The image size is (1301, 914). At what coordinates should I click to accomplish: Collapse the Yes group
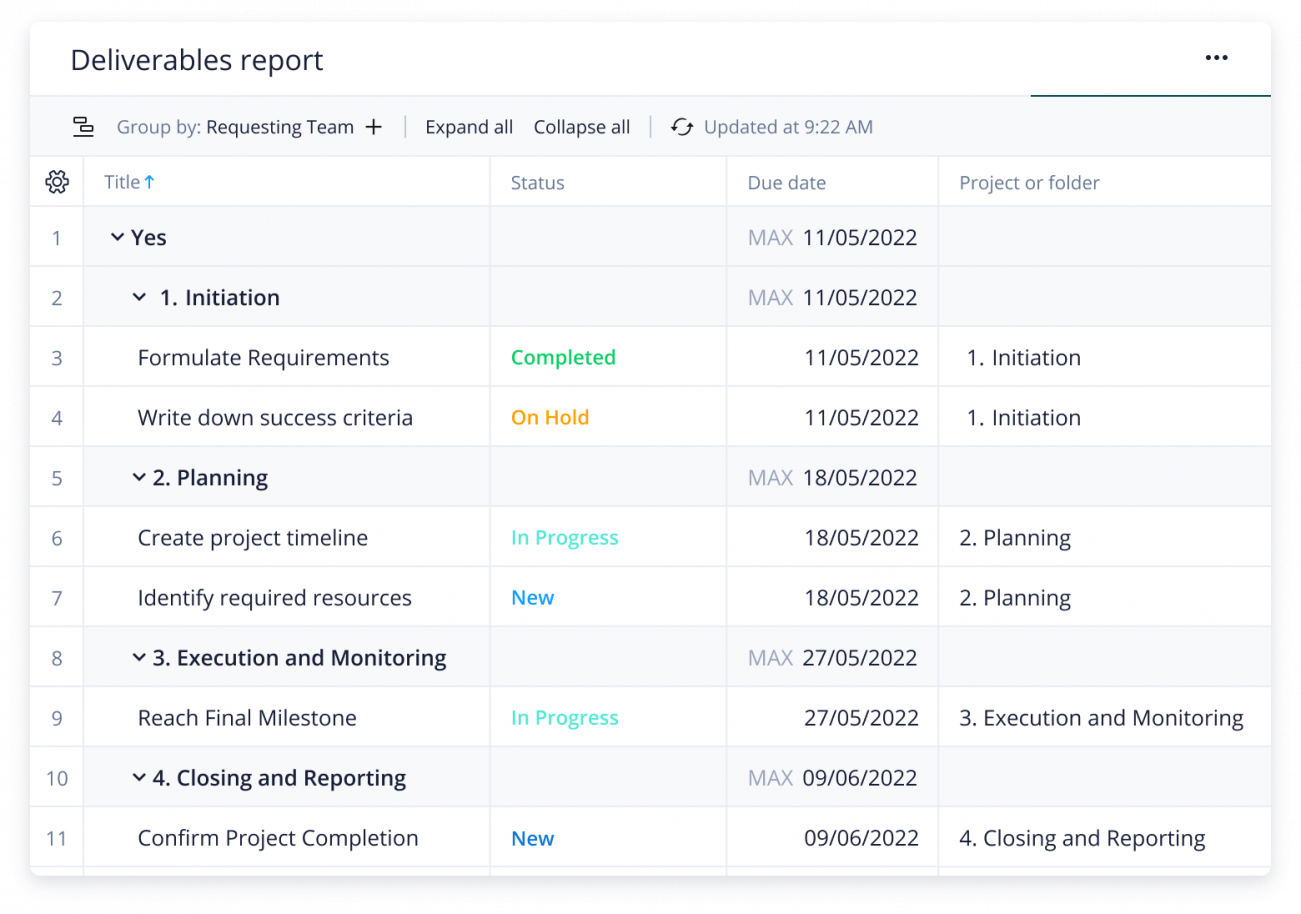[118, 237]
